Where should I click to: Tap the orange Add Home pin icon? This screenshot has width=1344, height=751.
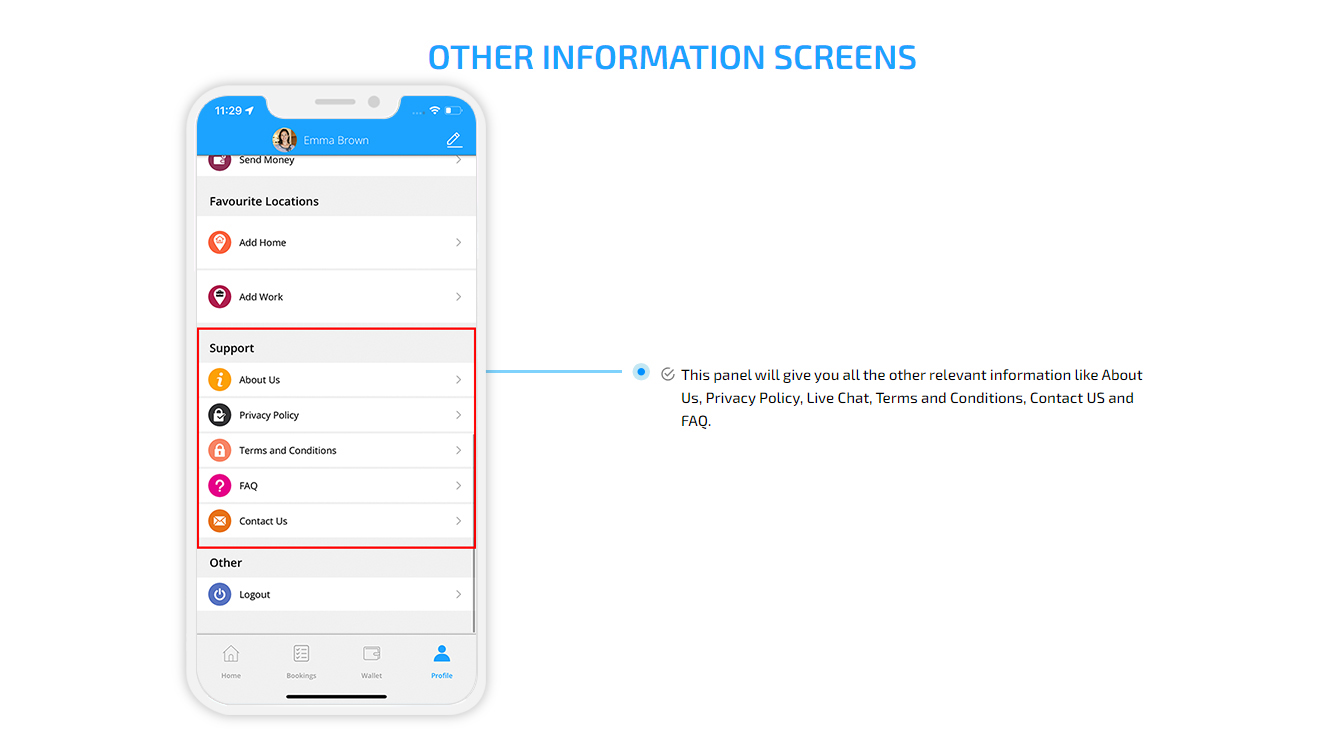(220, 242)
